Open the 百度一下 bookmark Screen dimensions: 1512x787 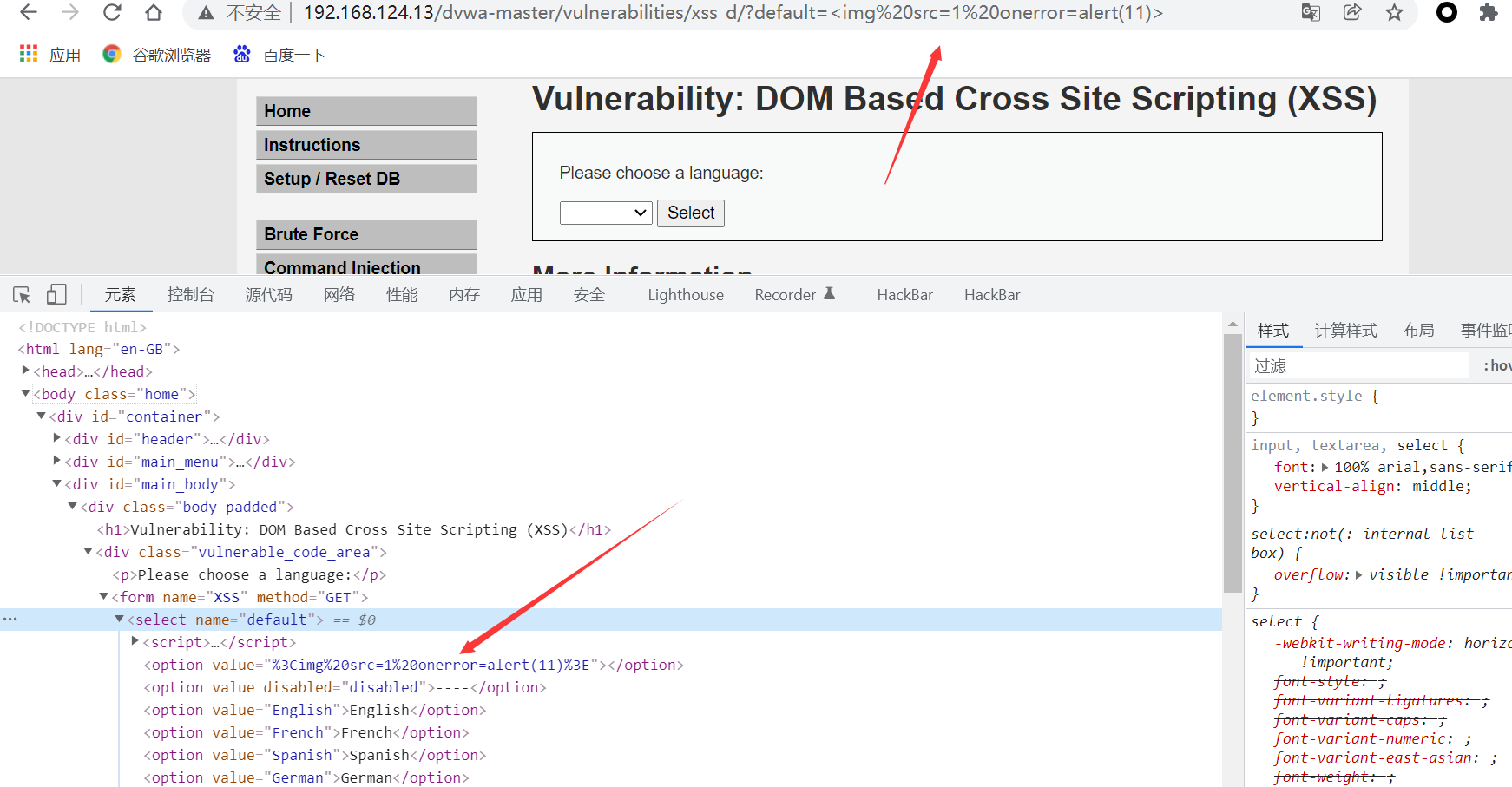[279, 55]
